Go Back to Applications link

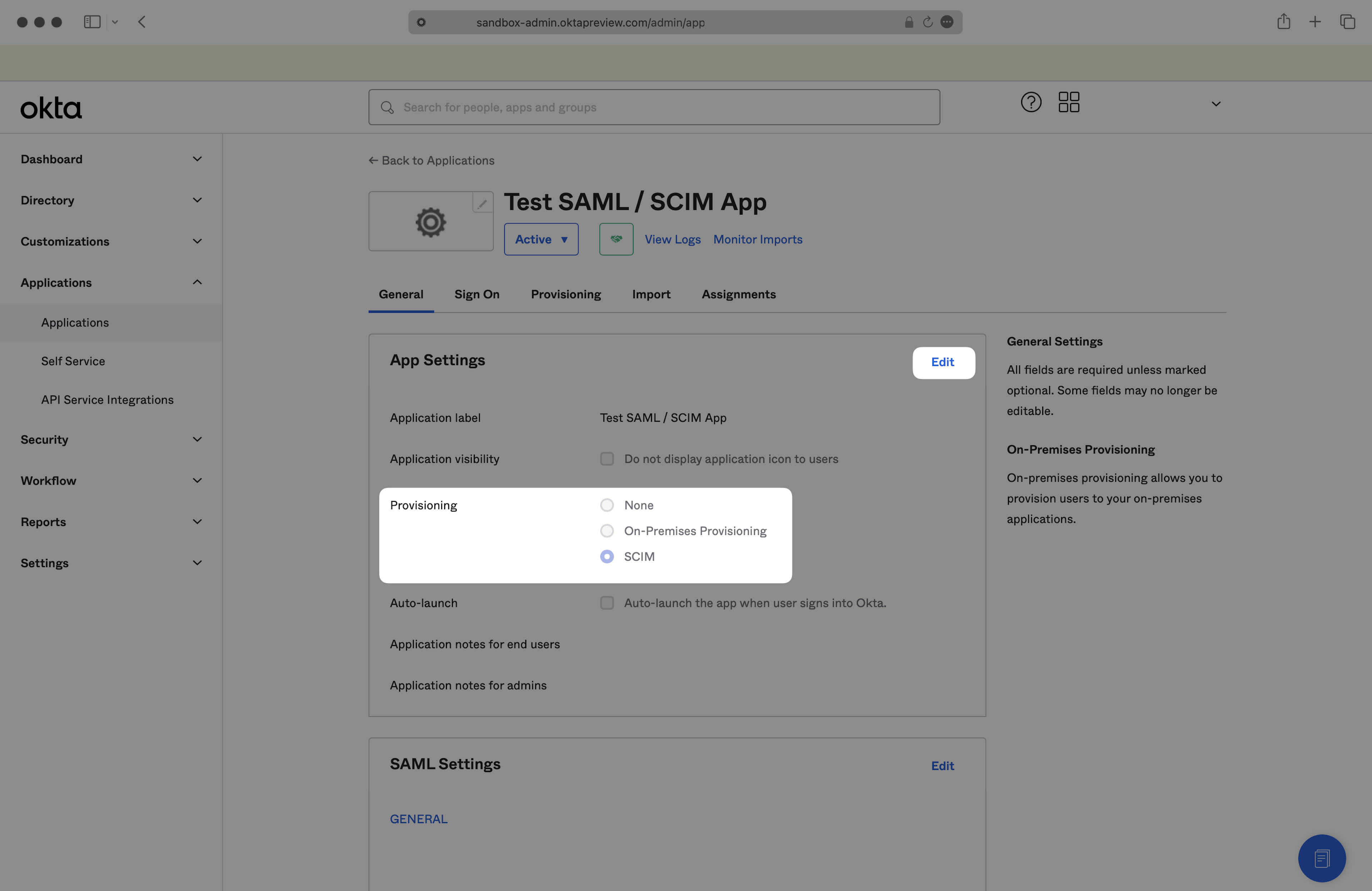coord(431,161)
